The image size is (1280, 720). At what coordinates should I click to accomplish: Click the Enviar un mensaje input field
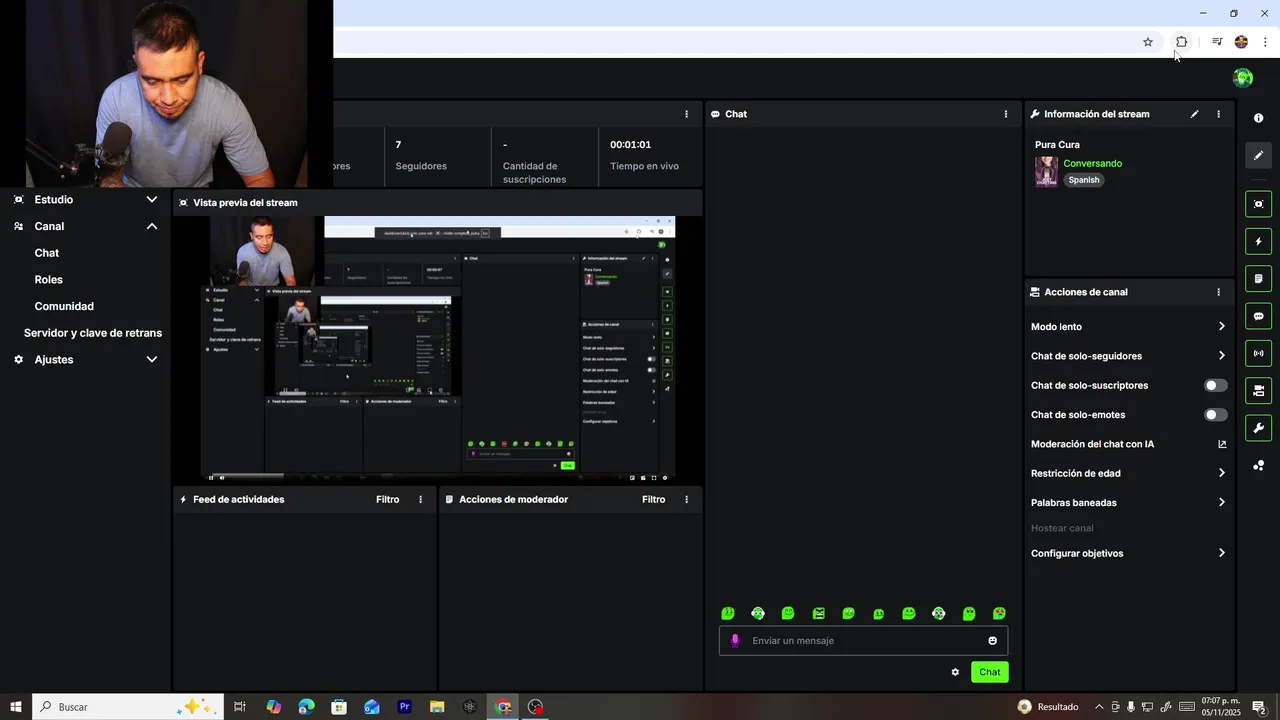pos(865,641)
